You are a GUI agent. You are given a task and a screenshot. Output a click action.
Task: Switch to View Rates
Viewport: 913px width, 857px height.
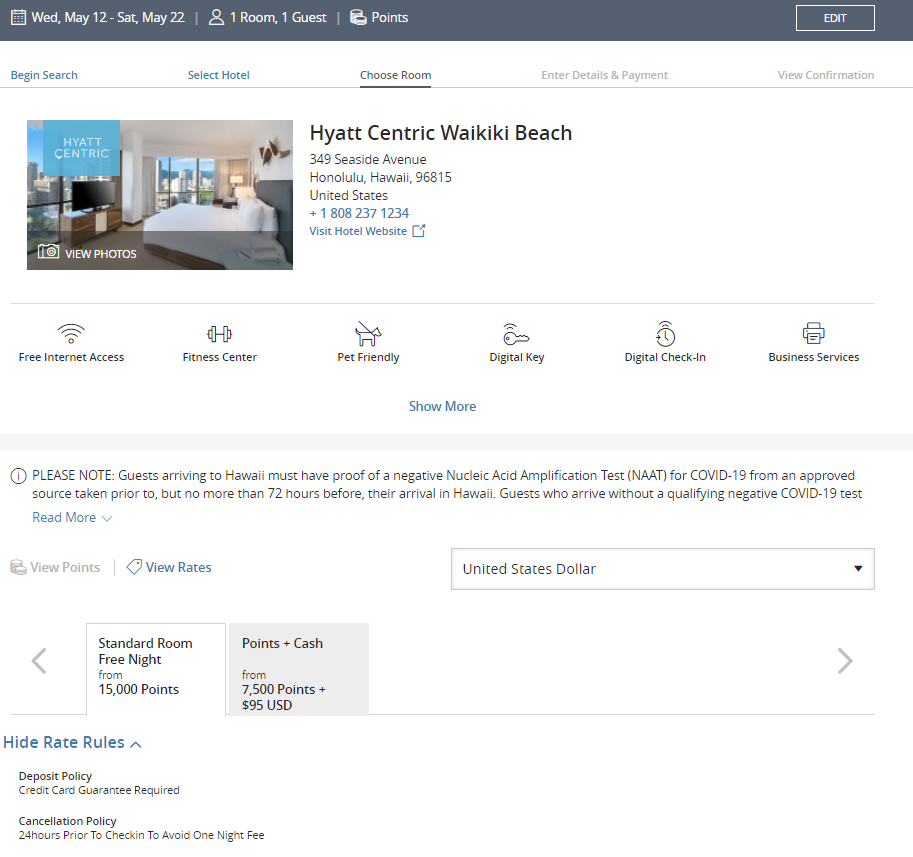(178, 567)
